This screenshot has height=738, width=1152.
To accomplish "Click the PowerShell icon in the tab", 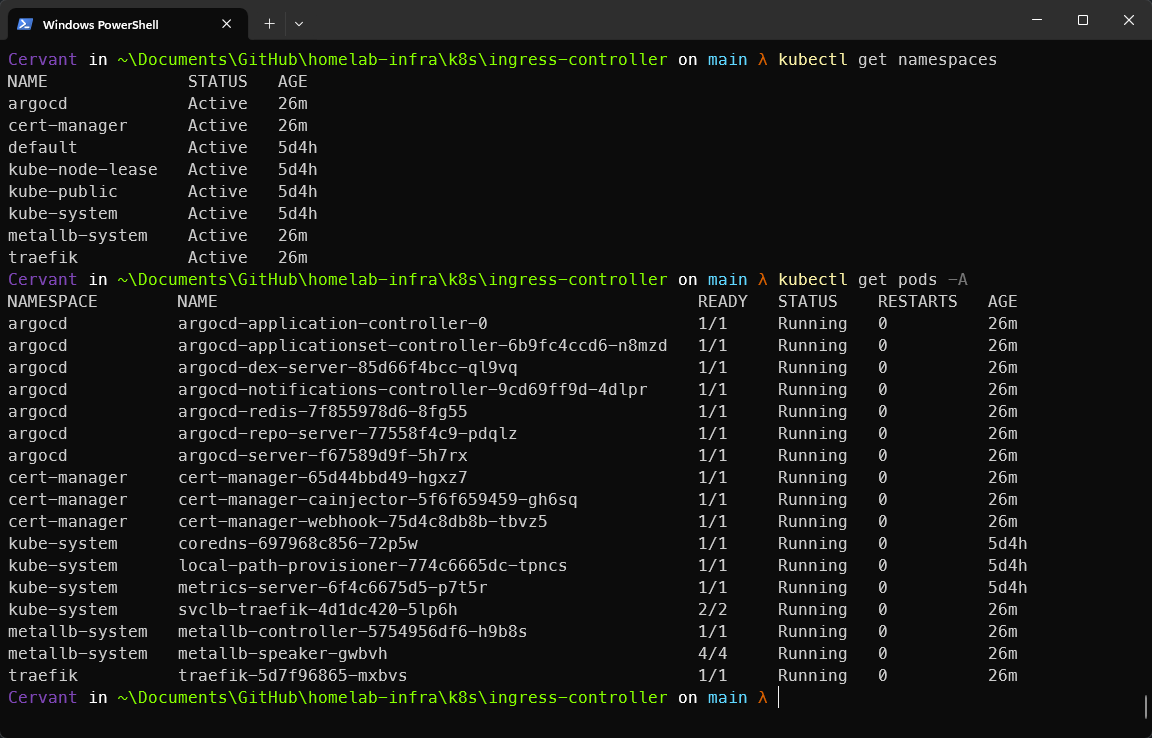I will 25,24.
